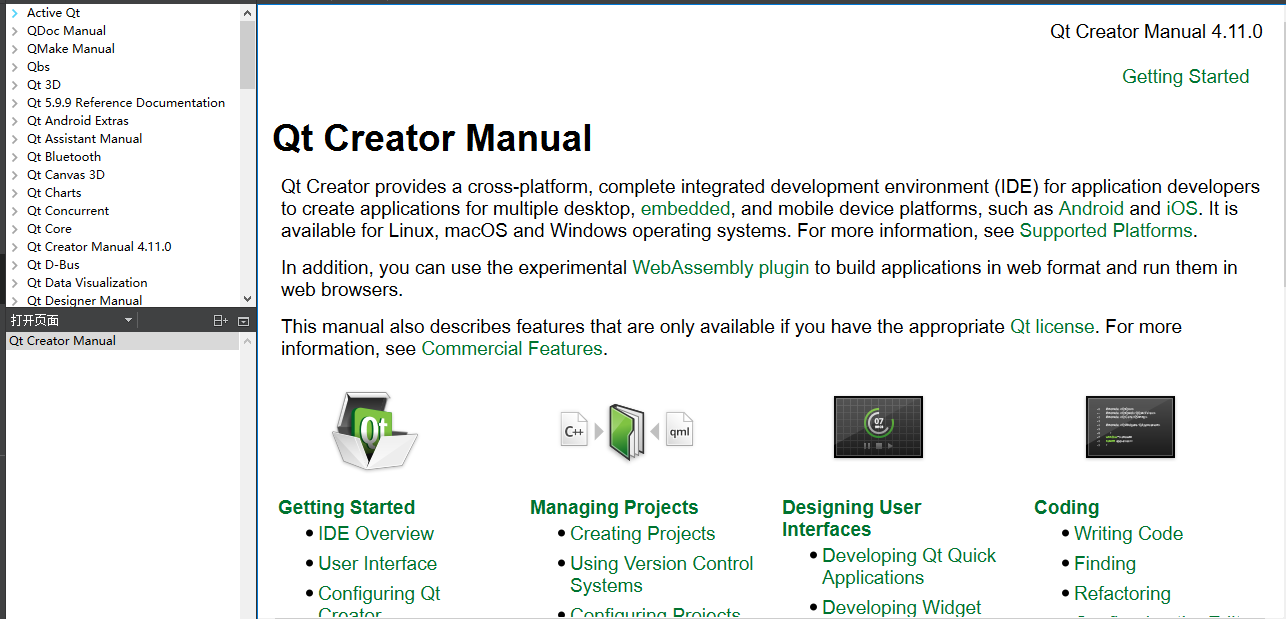This screenshot has height=619, width=1286.
Task: Expand Qt 5.9.9 Reference Documentation node
Action: pos(15,103)
